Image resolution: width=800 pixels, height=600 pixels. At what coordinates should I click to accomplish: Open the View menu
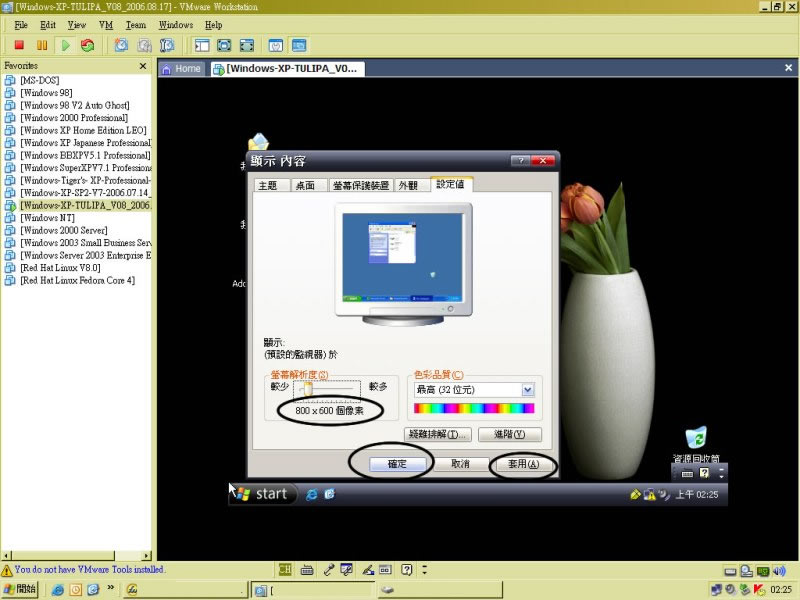(77, 25)
